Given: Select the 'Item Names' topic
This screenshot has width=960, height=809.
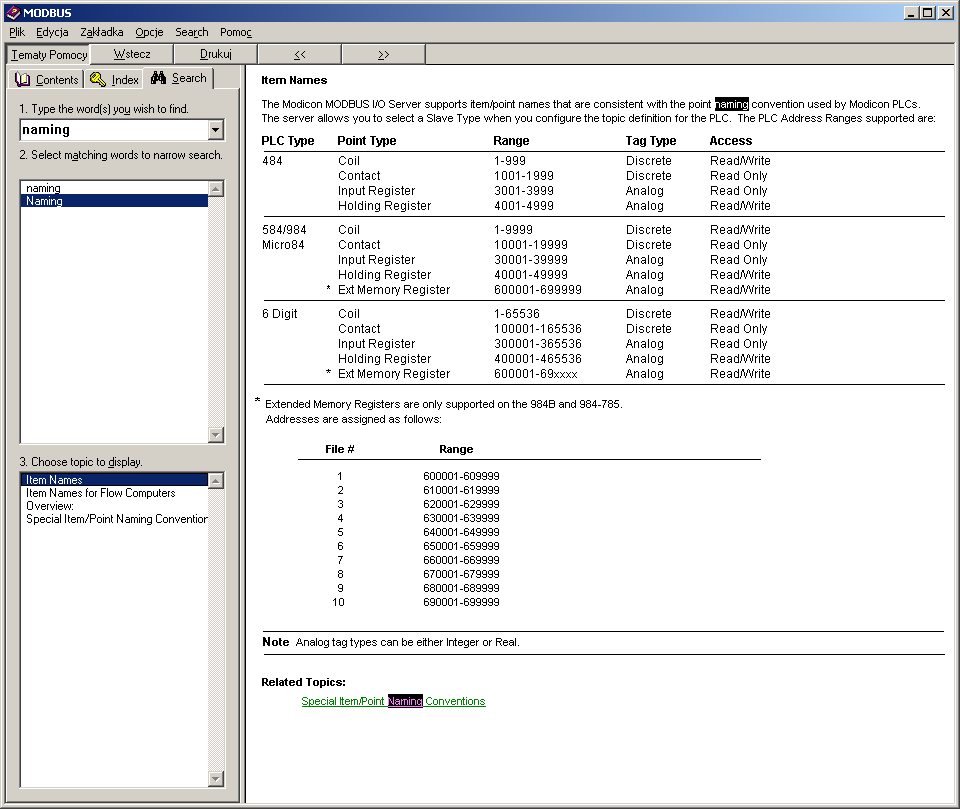Looking at the screenshot, I should pyautogui.click(x=114, y=480).
